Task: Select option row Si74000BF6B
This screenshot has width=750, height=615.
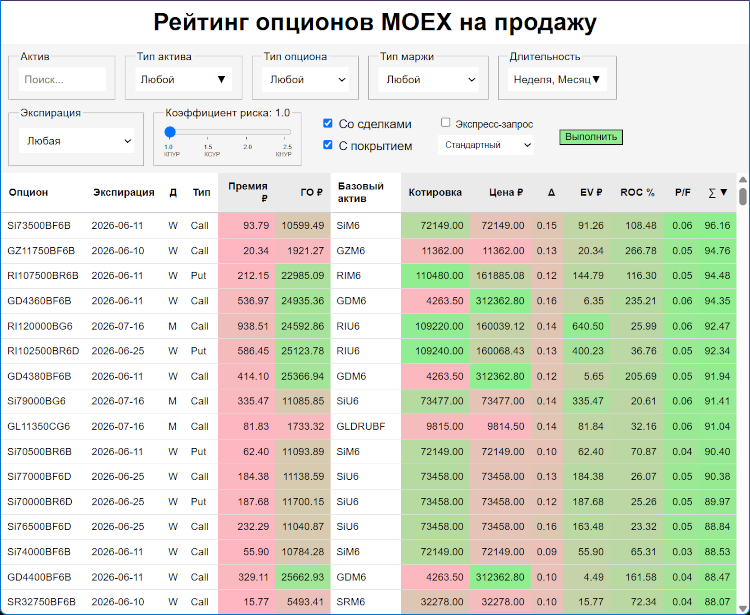Action: tap(368, 552)
